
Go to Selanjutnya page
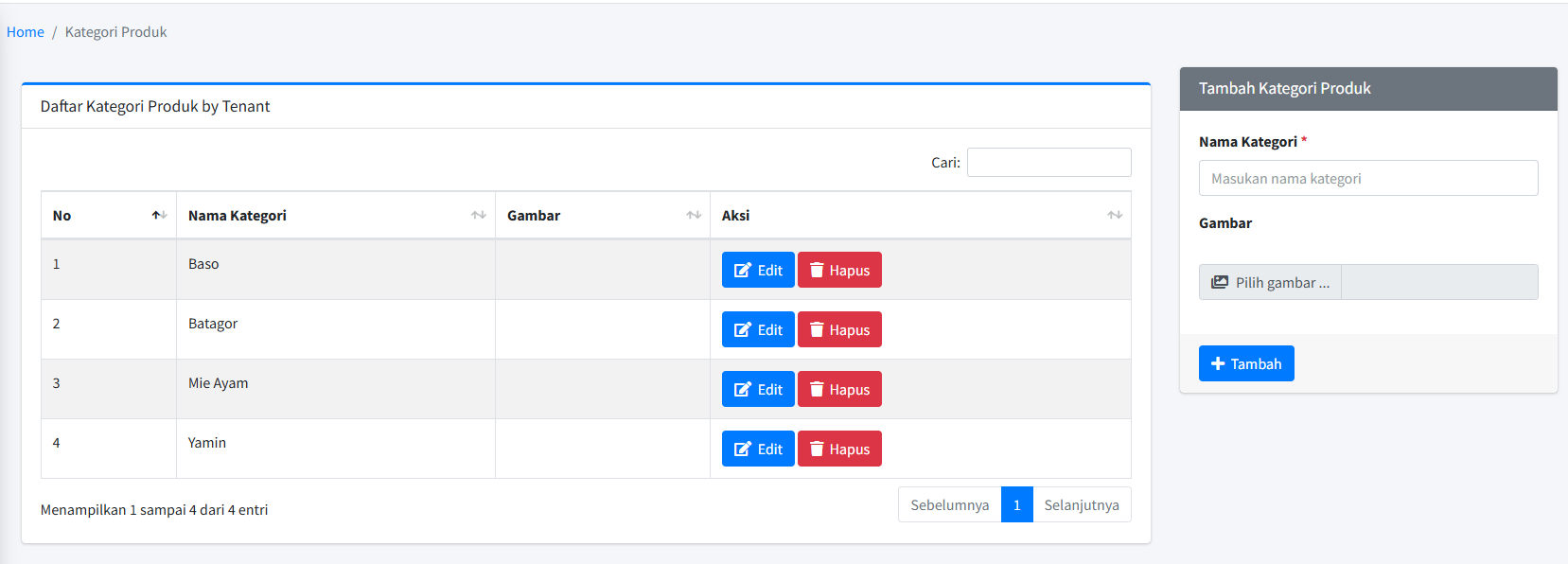tap(1081, 504)
